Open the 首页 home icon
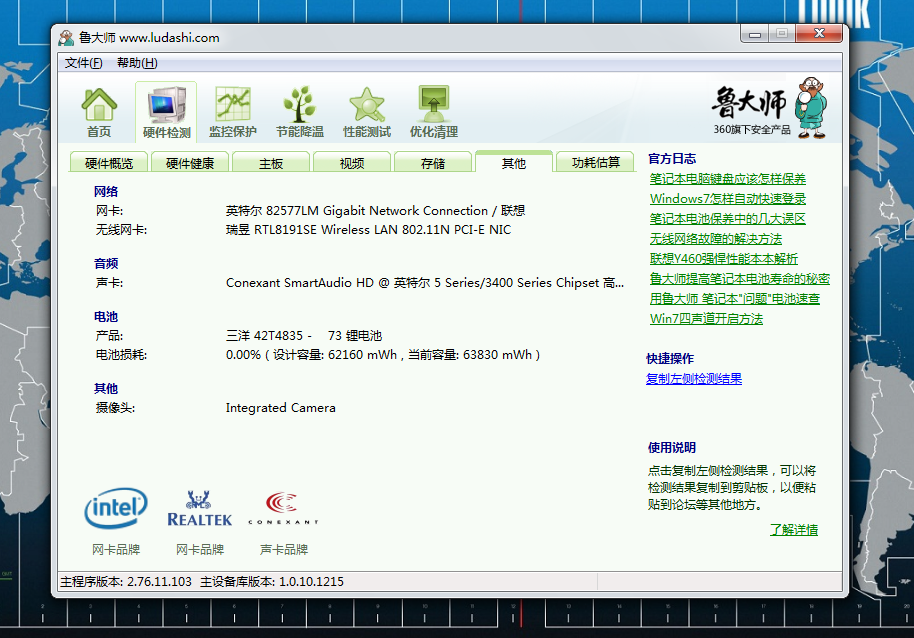 (x=99, y=112)
